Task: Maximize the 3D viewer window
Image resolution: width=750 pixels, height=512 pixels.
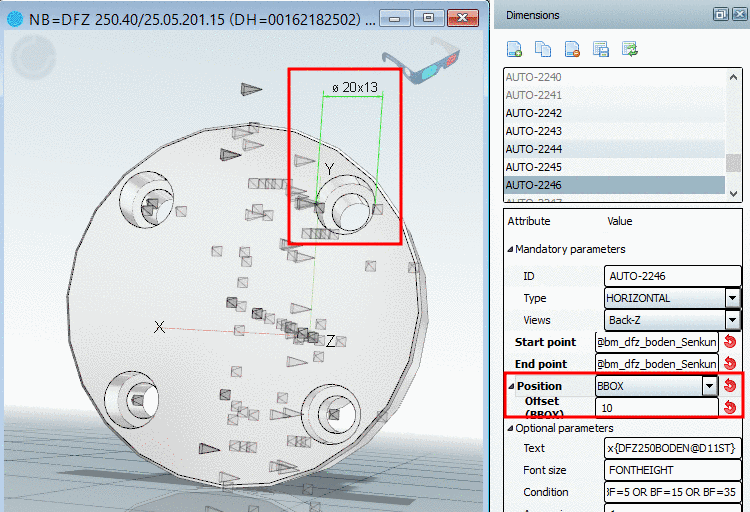Action: point(429,19)
